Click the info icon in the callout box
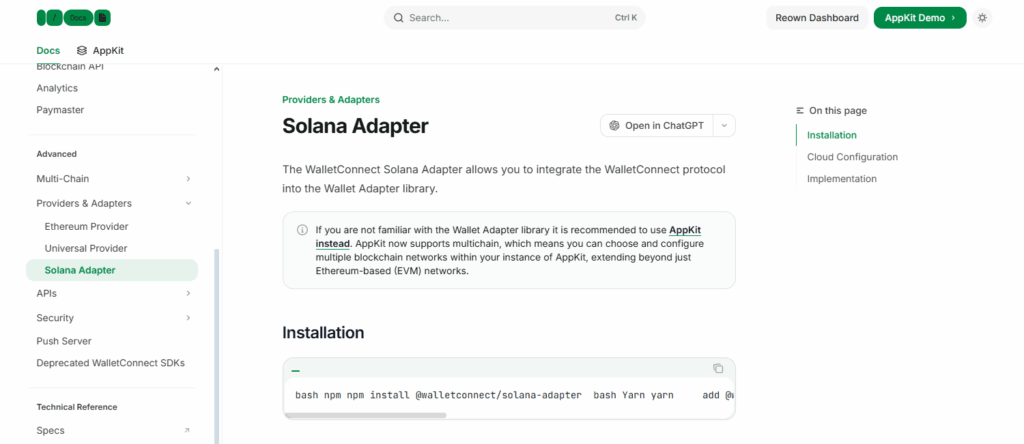The height and width of the screenshot is (444, 1024). coord(302,230)
